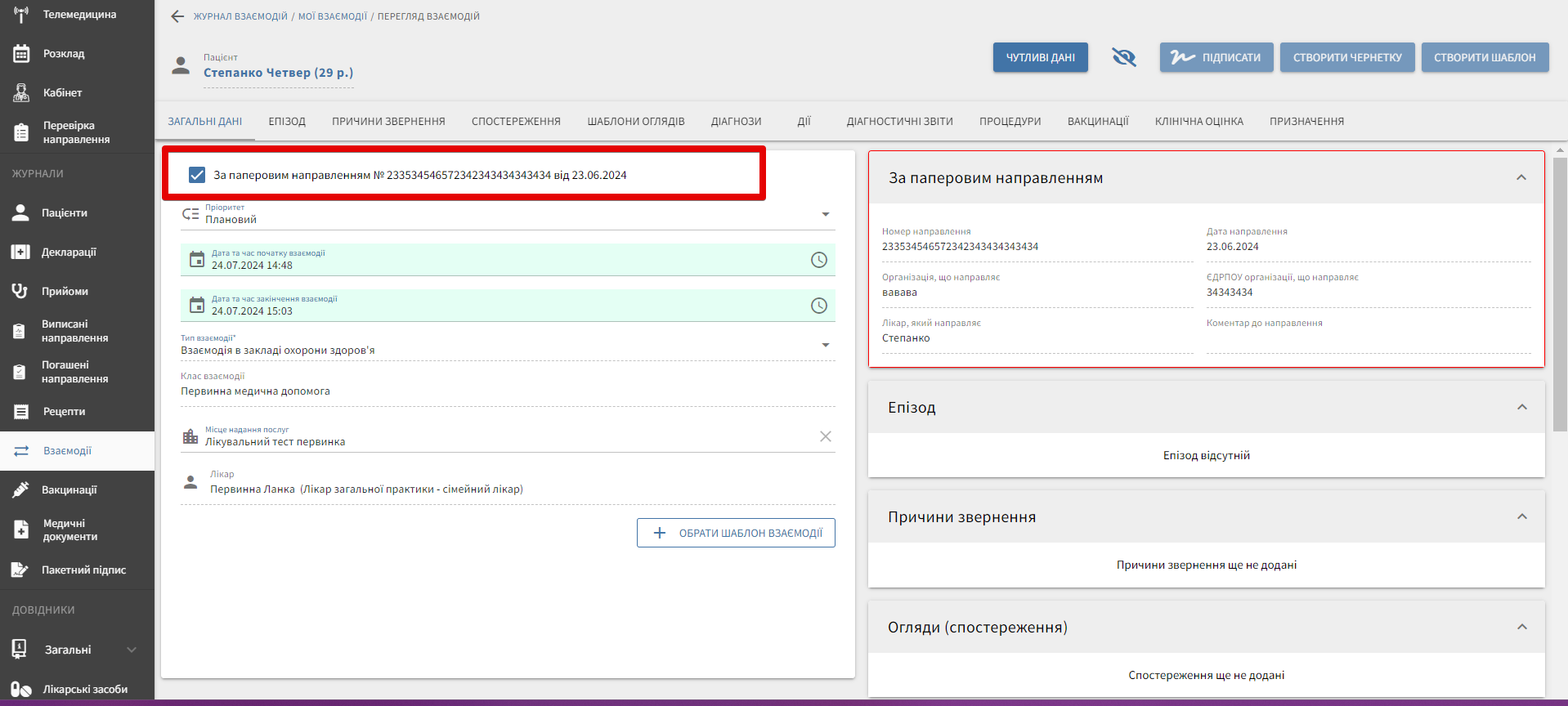The height and width of the screenshot is (706, 1568).
Task: Click the Підписати button
Action: tap(1216, 57)
